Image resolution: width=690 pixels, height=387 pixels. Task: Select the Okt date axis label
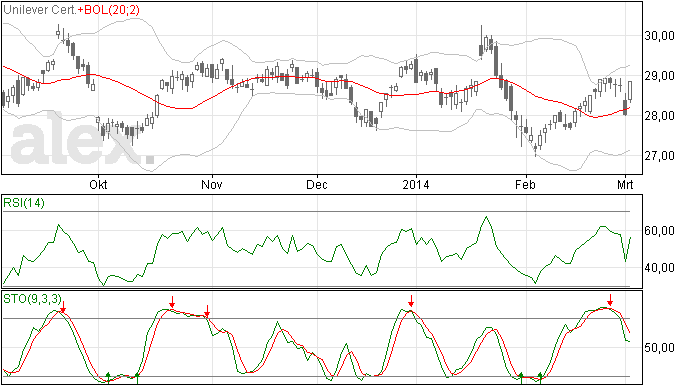click(98, 184)
